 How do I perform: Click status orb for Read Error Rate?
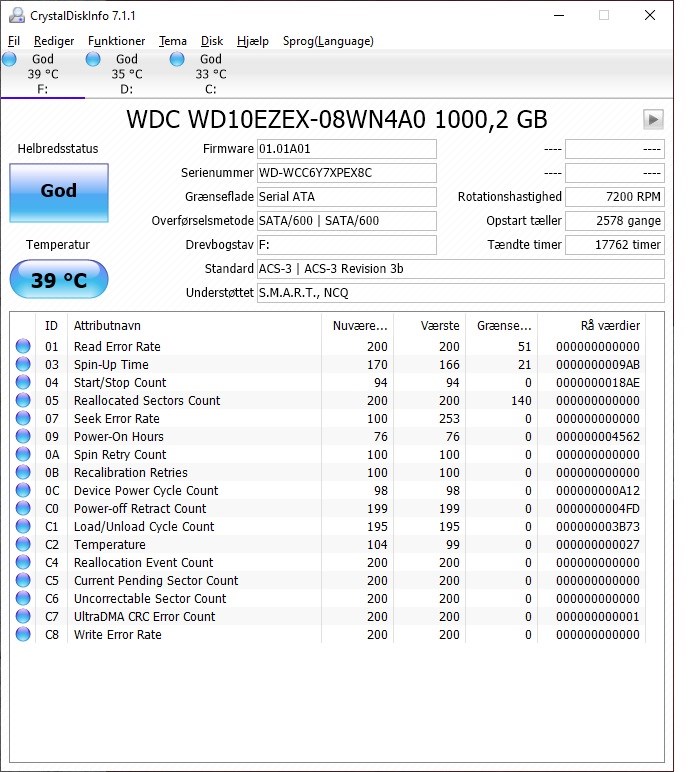coord(23,346)
